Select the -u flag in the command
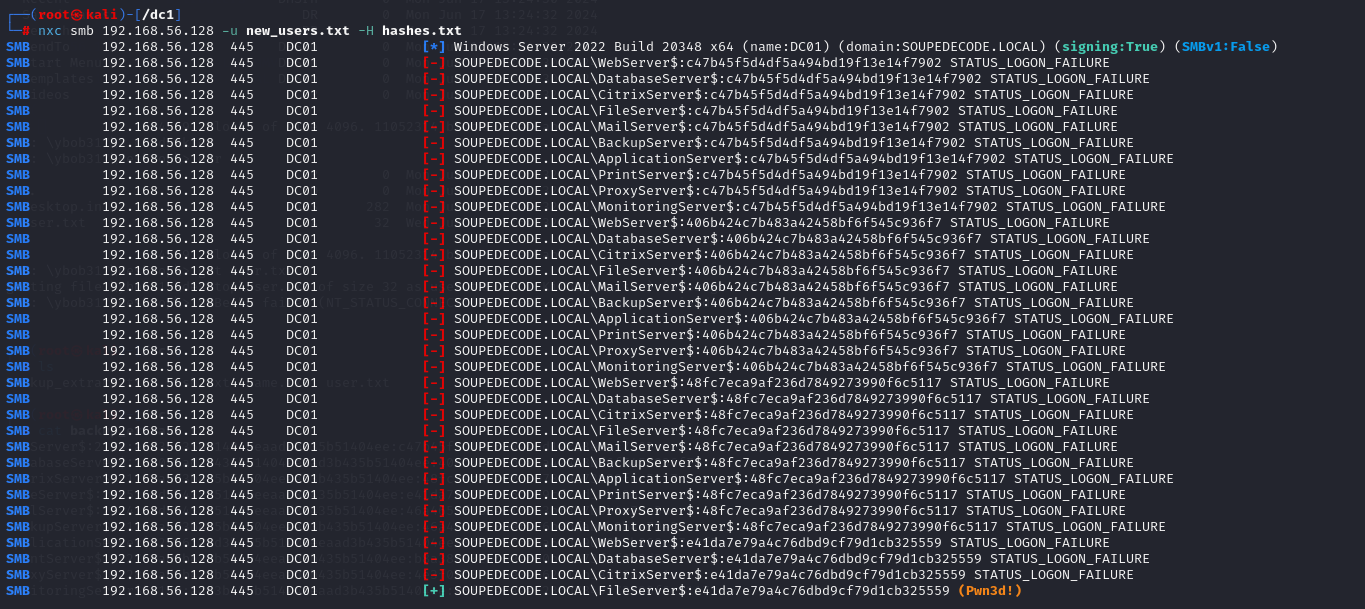The image size is (1365, 609). (x=230, y=31)
